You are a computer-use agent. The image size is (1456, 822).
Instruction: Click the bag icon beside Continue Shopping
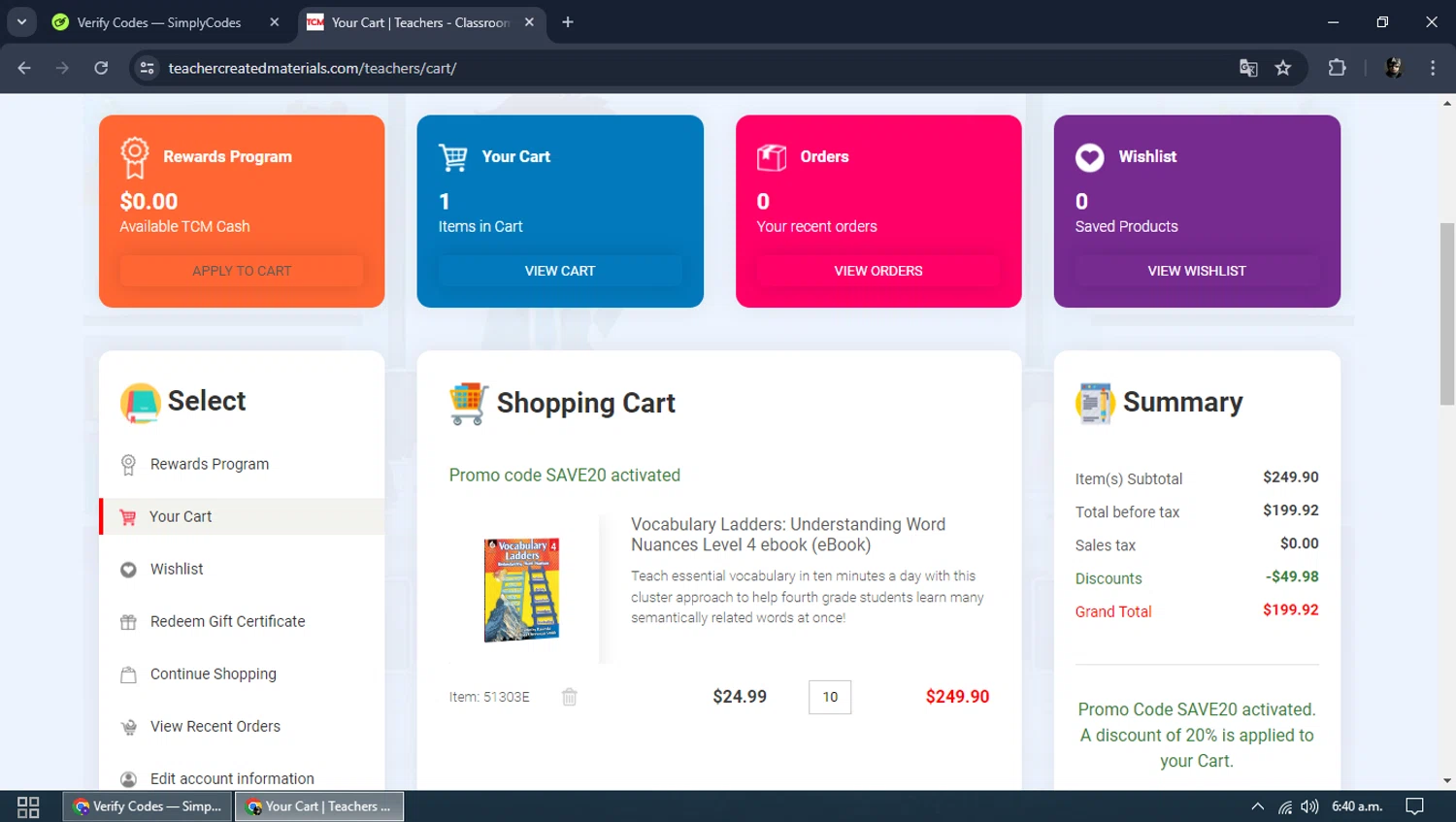[128, 674]
